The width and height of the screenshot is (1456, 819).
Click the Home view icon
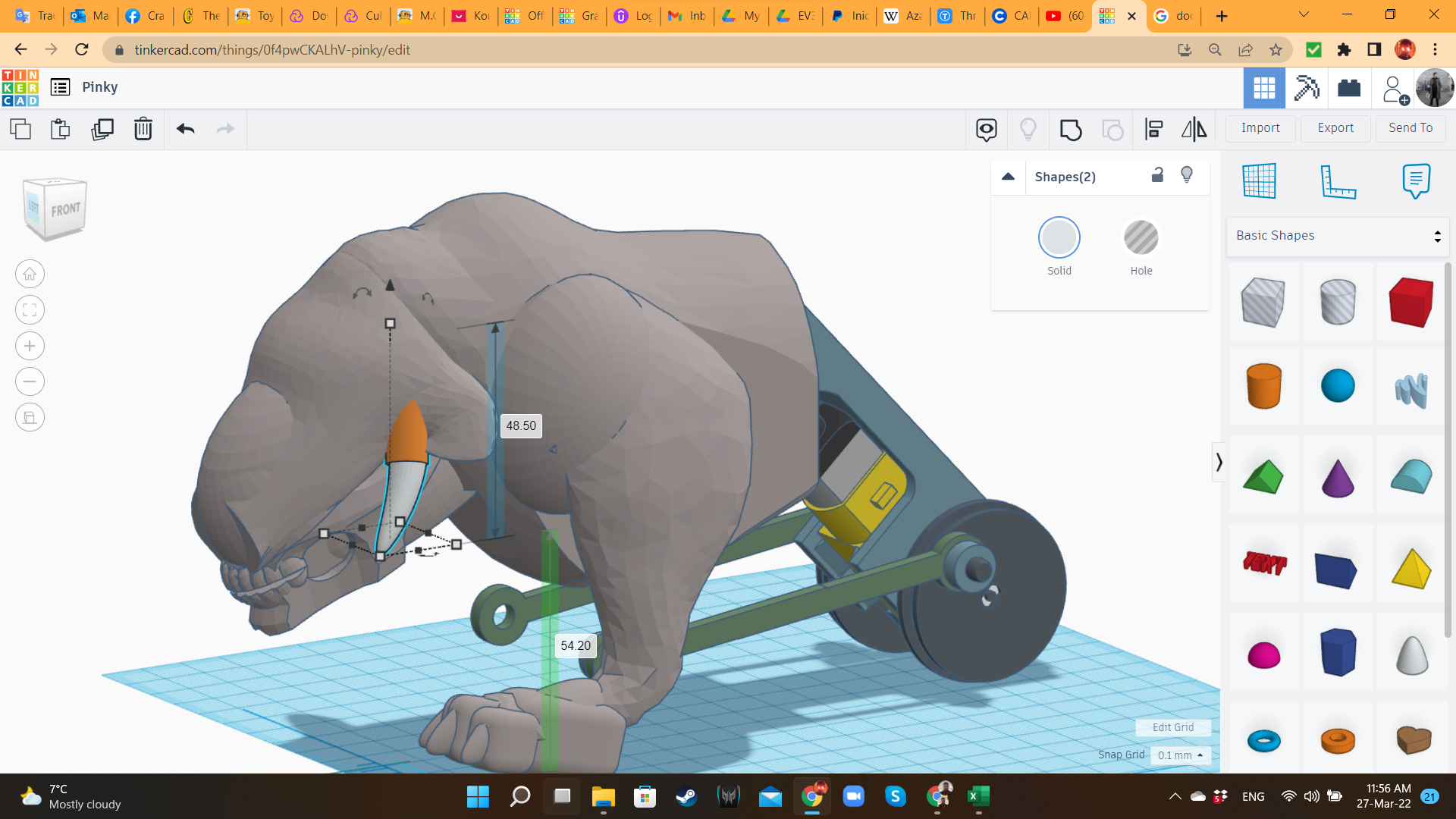(x=30, y=274)
